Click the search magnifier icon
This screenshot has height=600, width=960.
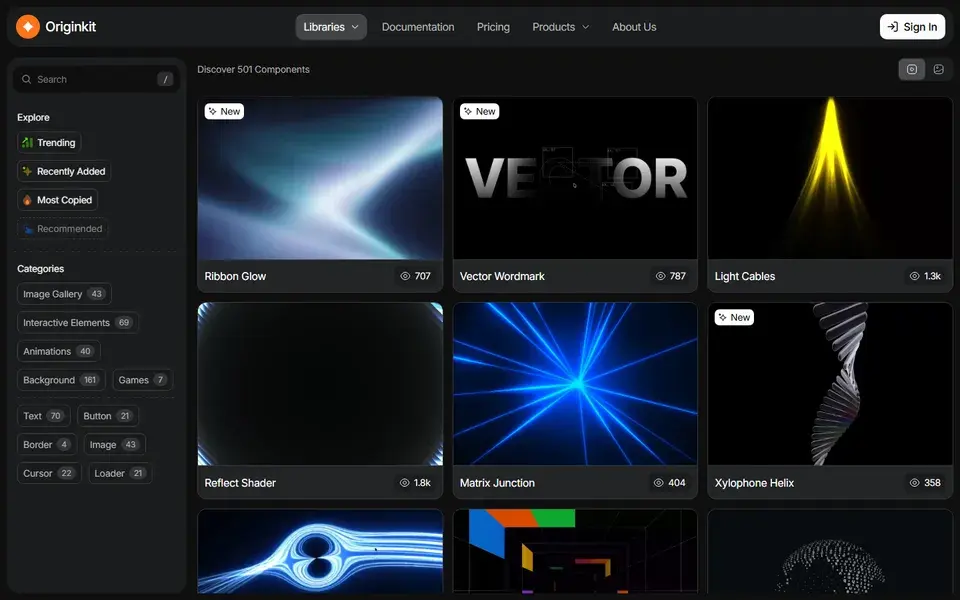tap(26, 79)
